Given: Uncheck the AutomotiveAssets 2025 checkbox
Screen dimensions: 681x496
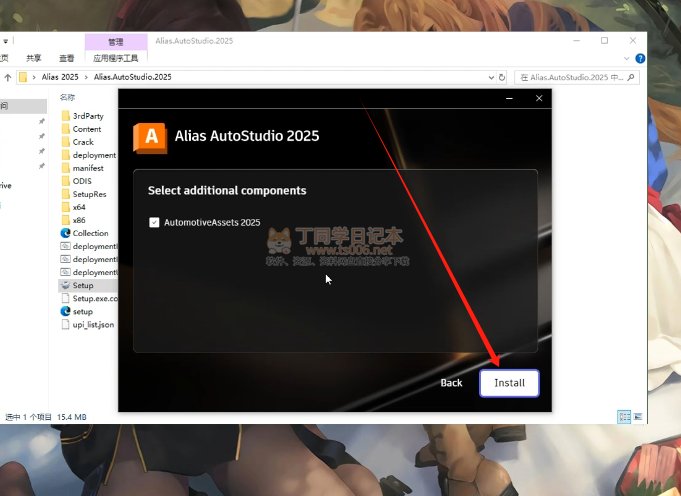Looking at the screenshot, I should [154, 222].
